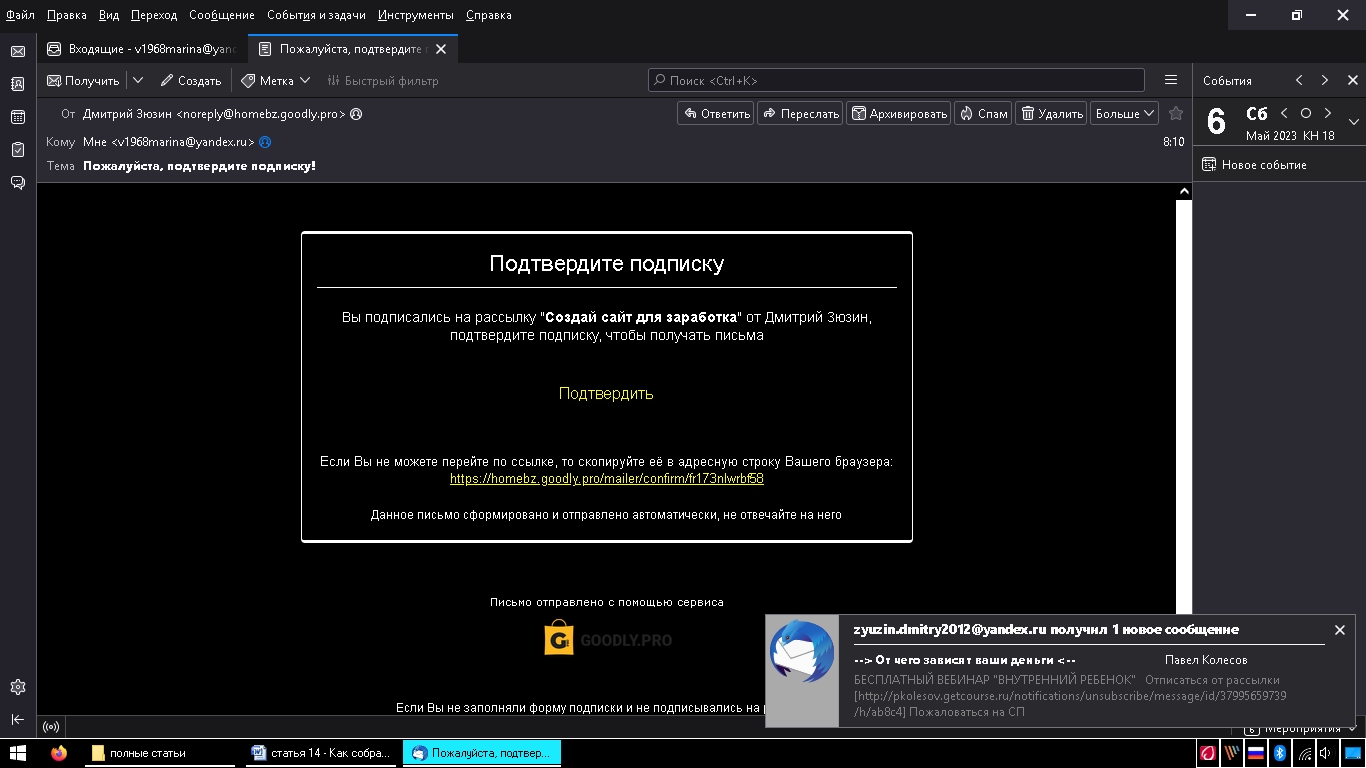Open the Chat sidebar icon
Image resolution: width=1366 pixels, height=768 pixels.
[x=17, y=182]
